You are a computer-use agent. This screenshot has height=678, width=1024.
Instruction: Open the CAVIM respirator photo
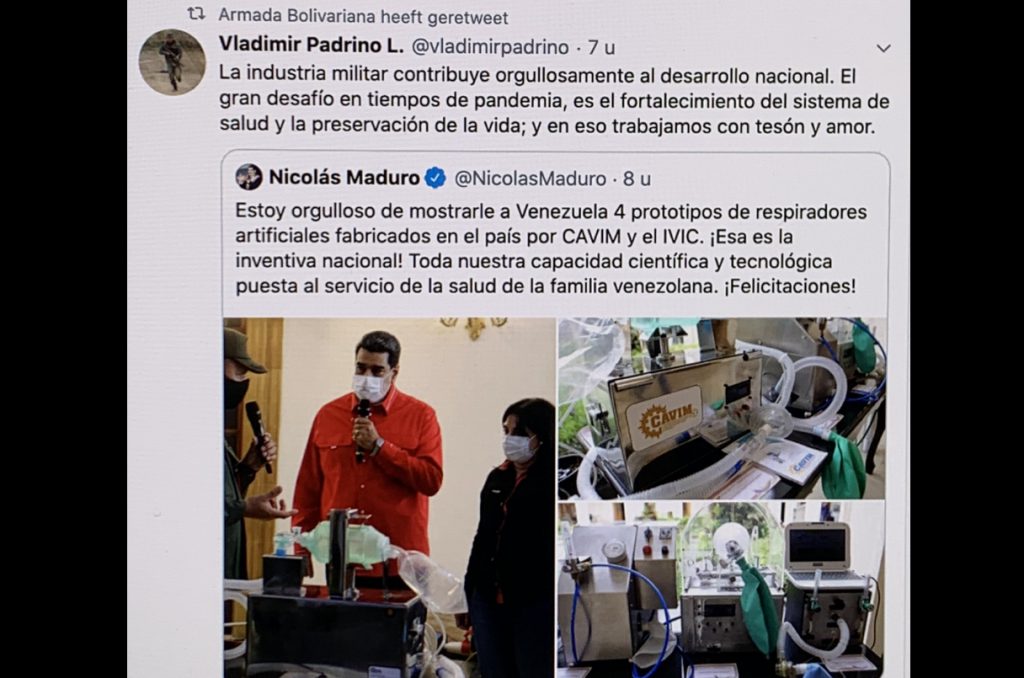coord(722,408)
